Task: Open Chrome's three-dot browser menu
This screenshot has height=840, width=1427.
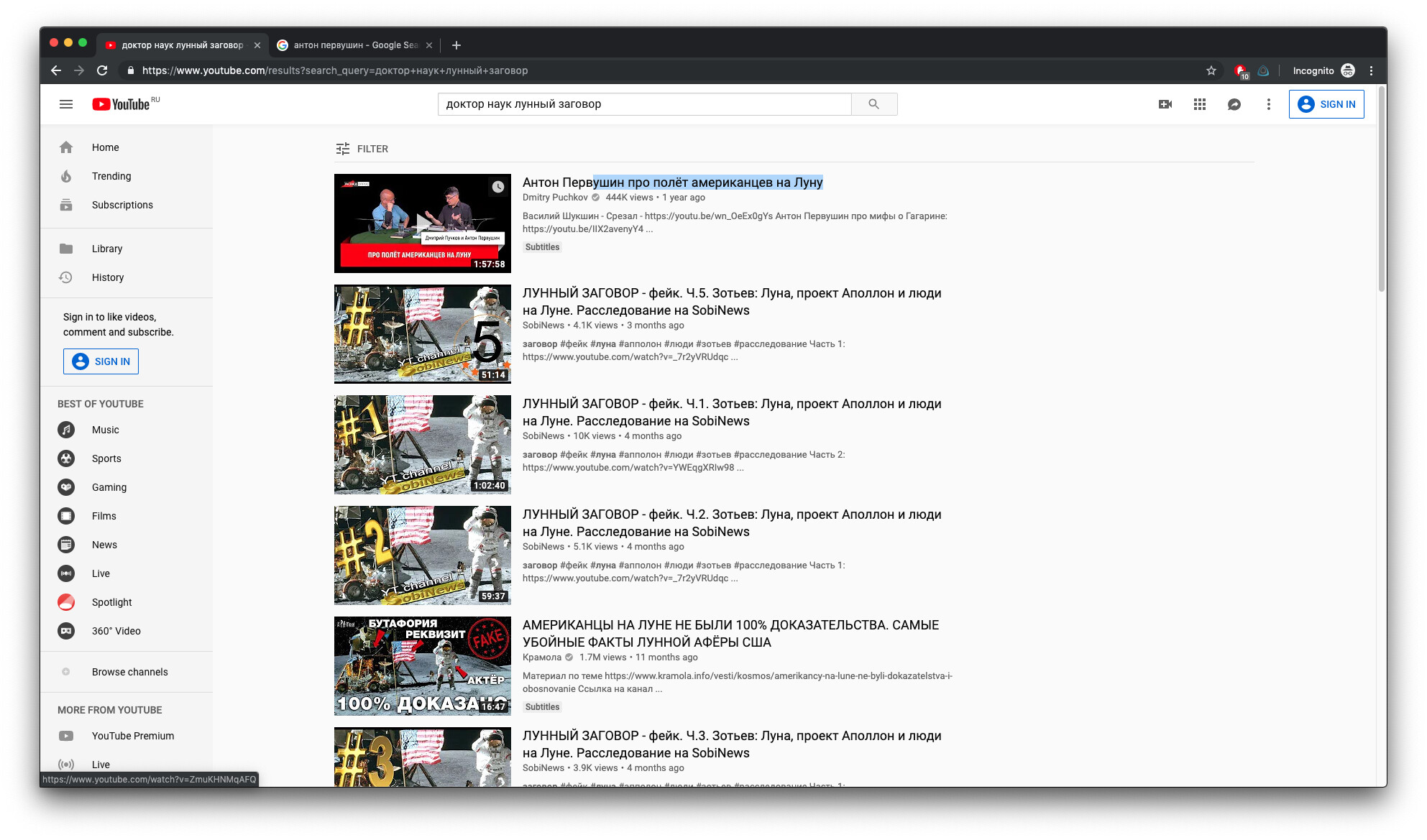Action: [x=1371, y=70]
